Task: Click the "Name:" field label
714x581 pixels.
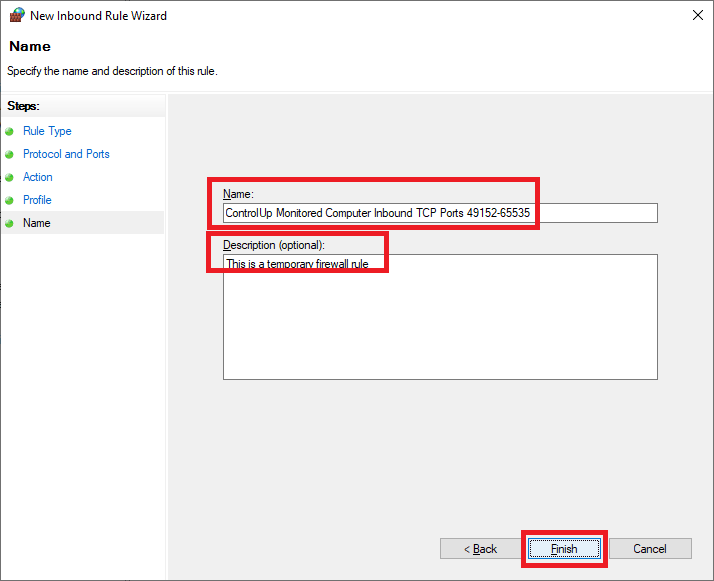Action: coord(239,193)
